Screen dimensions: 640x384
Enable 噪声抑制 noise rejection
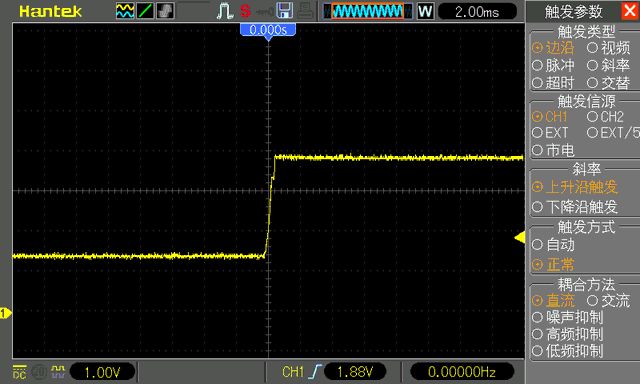(x=568, y=317)
